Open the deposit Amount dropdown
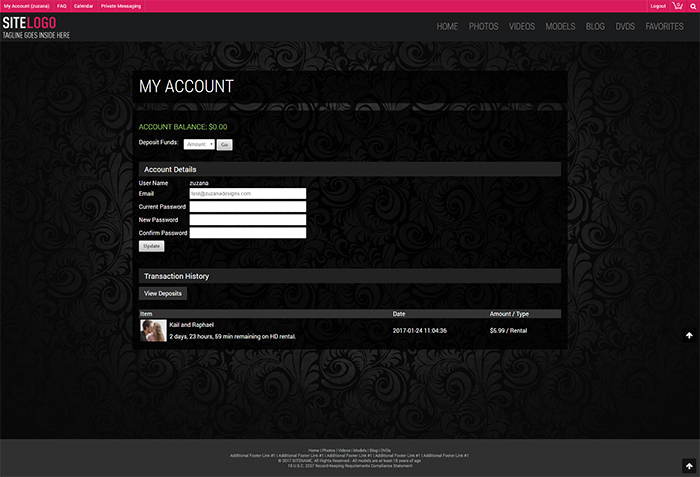The width and height of the screenshot is (700, 477). coord(199,144)
